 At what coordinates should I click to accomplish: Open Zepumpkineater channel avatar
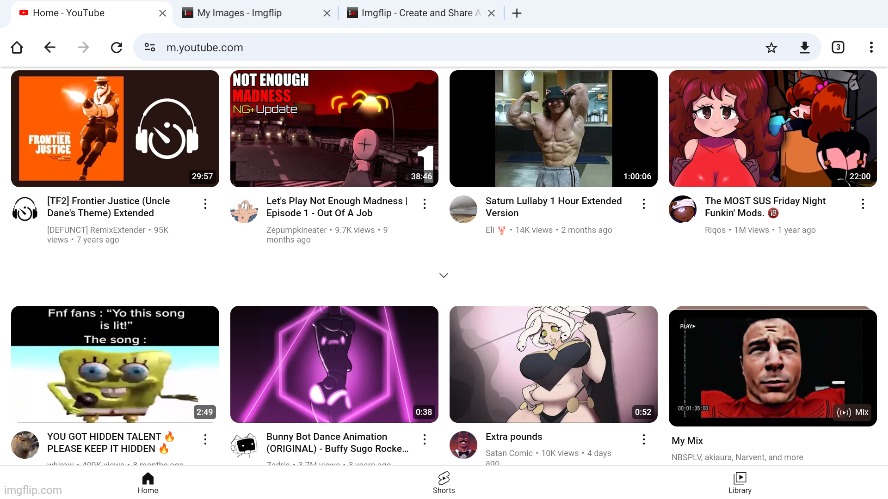point(244,210)
